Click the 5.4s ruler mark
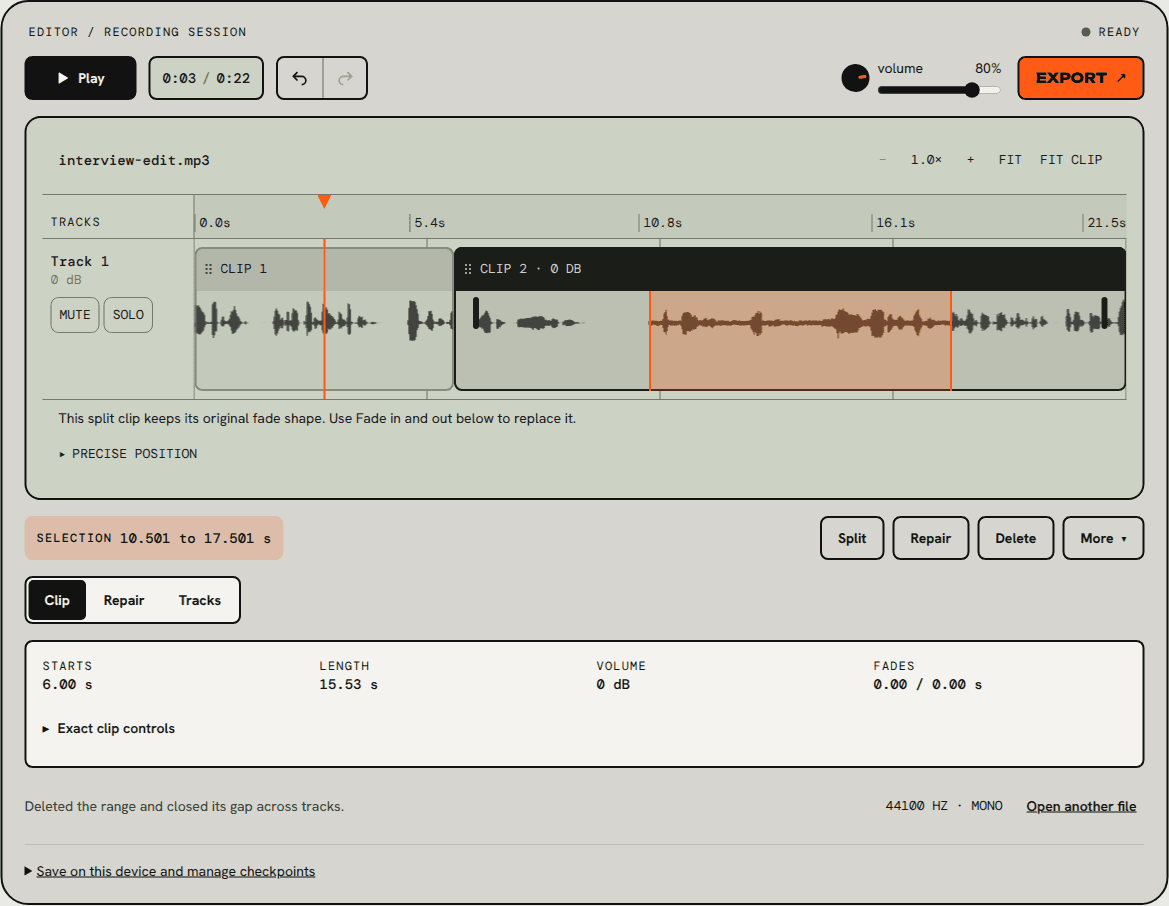 pyautogui.click(x=429, y=222)
